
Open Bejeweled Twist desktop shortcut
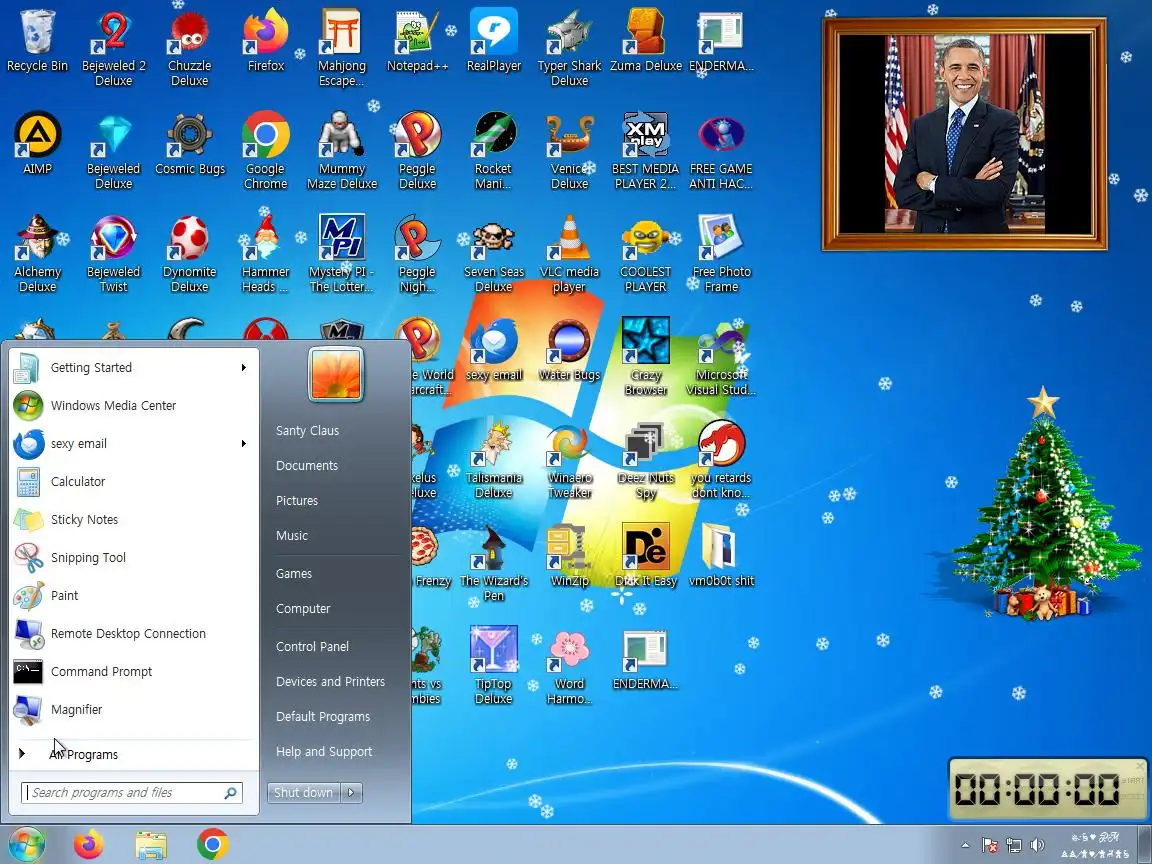[x=113, y=253]
